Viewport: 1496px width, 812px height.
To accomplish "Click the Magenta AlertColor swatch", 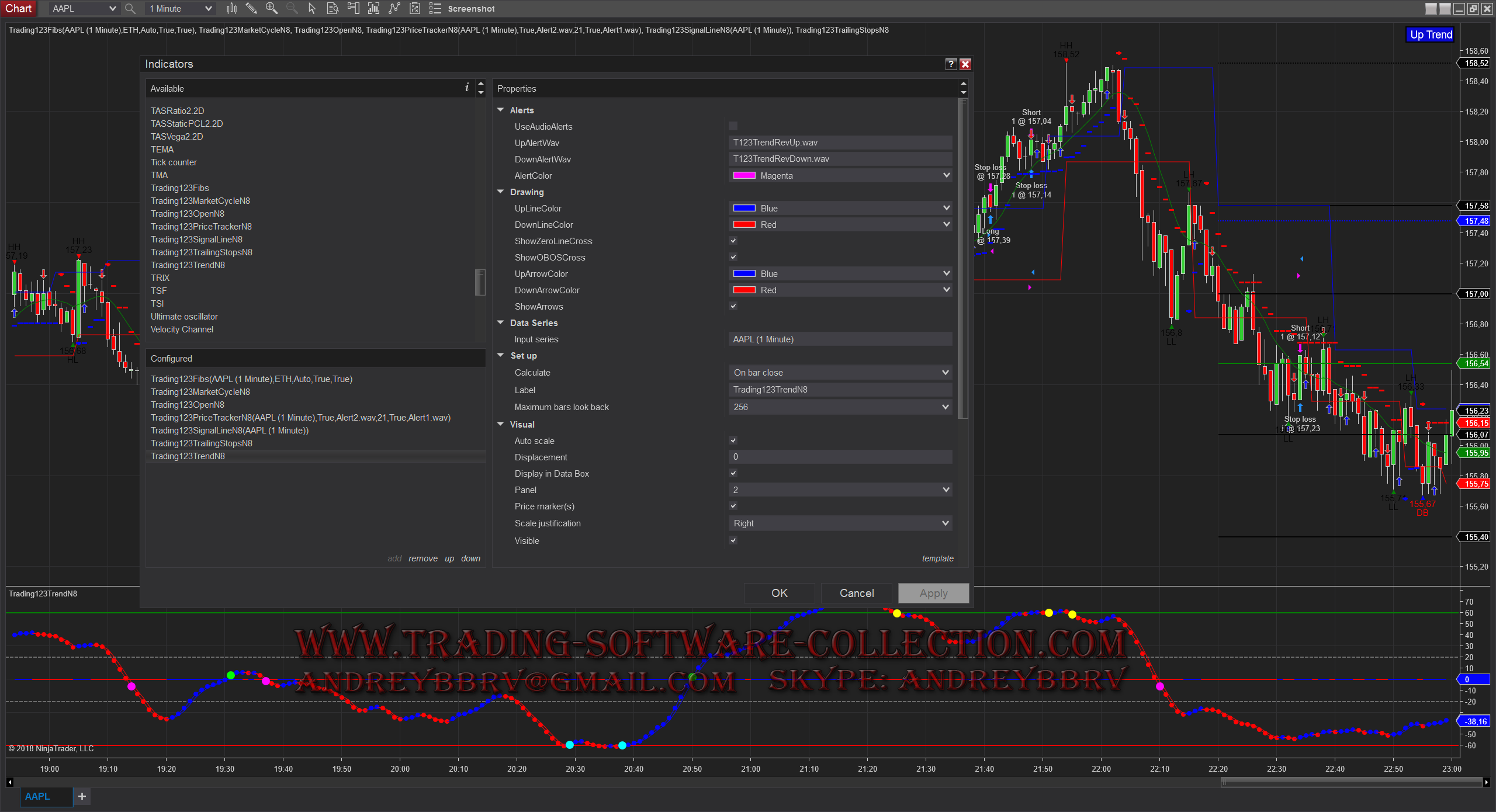I will click(744, 175).
